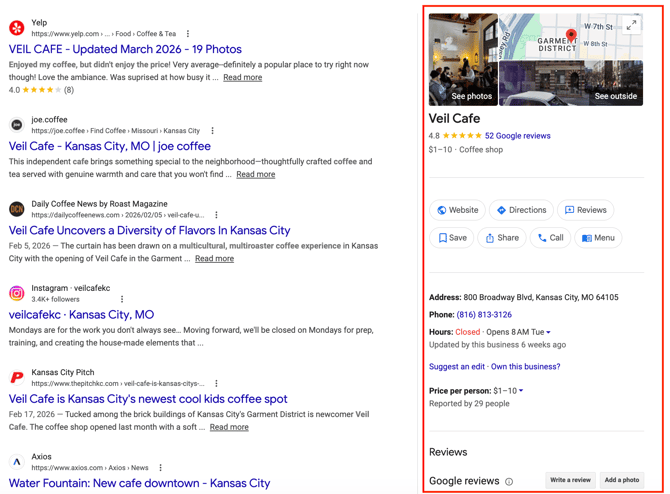
Task: Click the joe.coffee favicon icon
Action: 17,125
